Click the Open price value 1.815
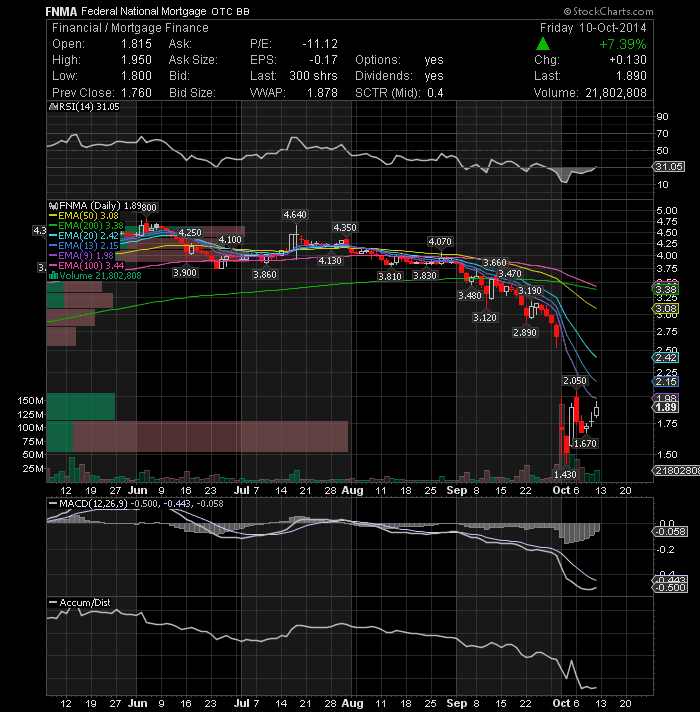 [136, 44]
